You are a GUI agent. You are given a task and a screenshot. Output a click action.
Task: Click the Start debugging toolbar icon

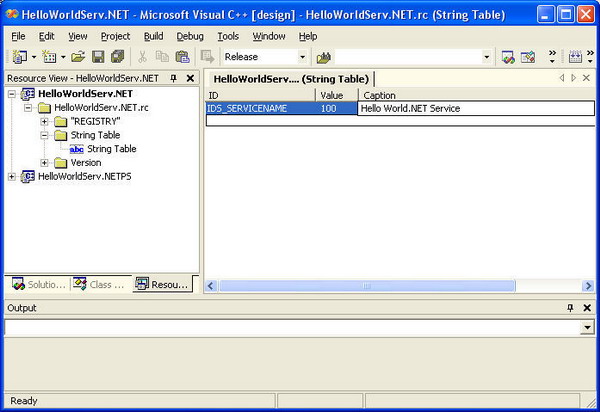207,57
